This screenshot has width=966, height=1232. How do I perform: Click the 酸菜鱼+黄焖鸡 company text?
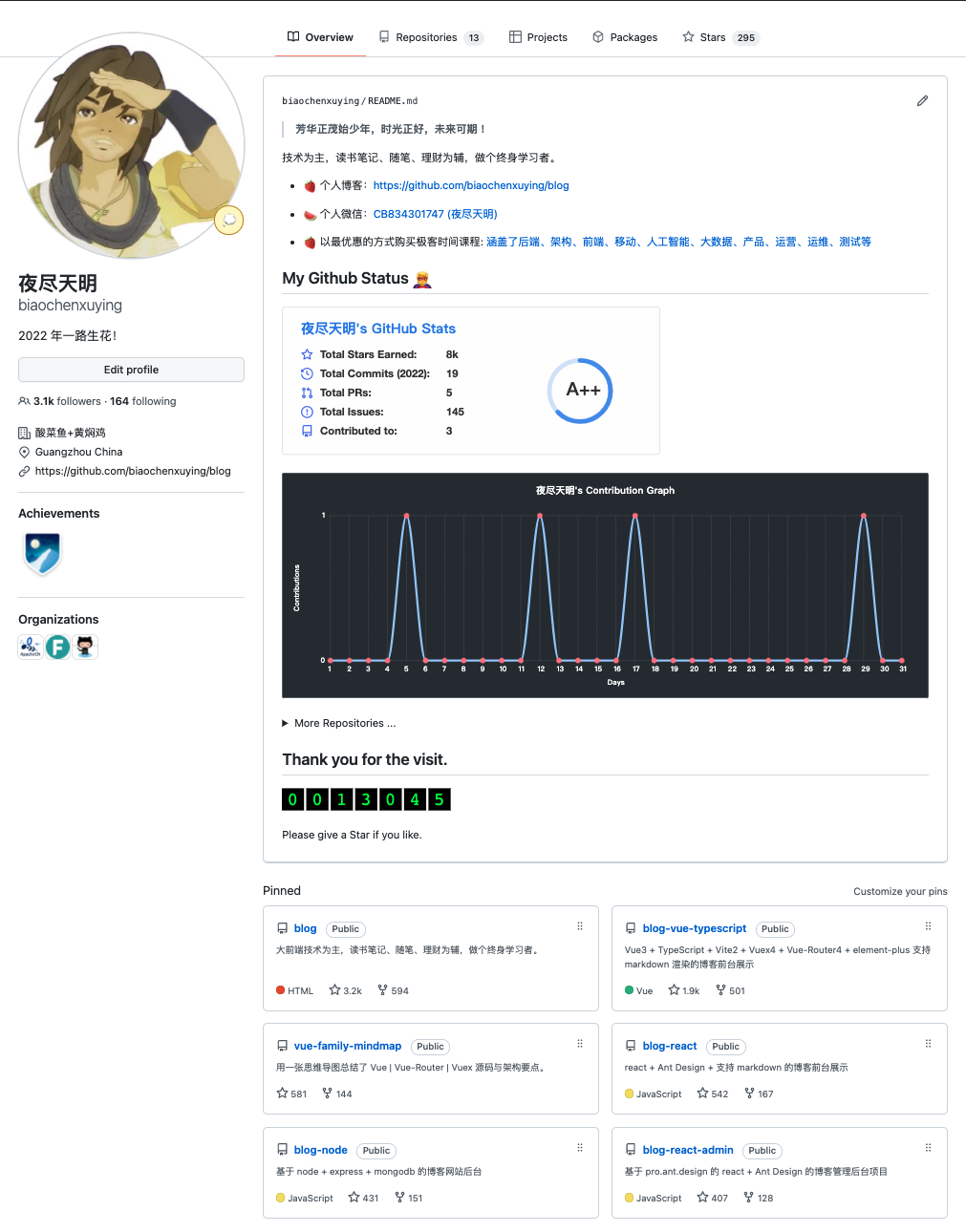pyautogui.click(x=71, y=433)
